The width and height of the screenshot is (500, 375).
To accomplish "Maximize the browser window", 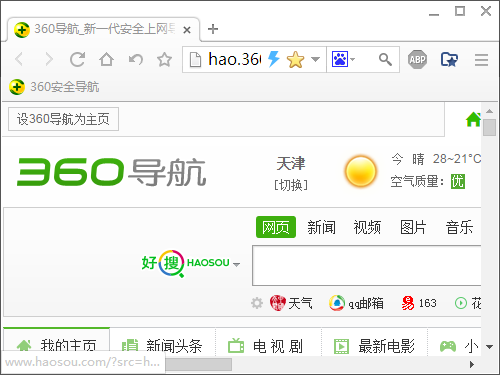I will 460,11.
